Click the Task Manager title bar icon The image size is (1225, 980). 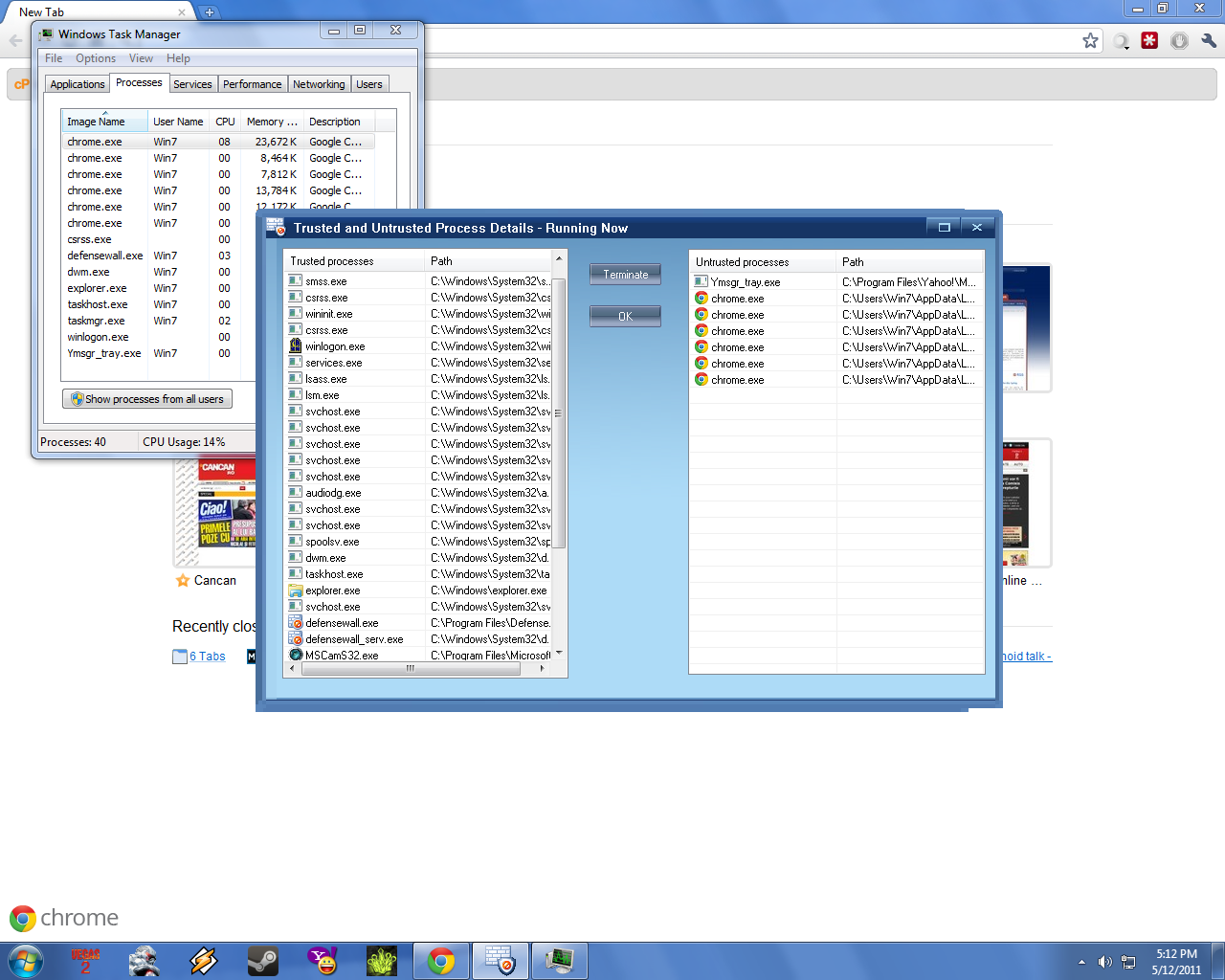click(46, 34)
